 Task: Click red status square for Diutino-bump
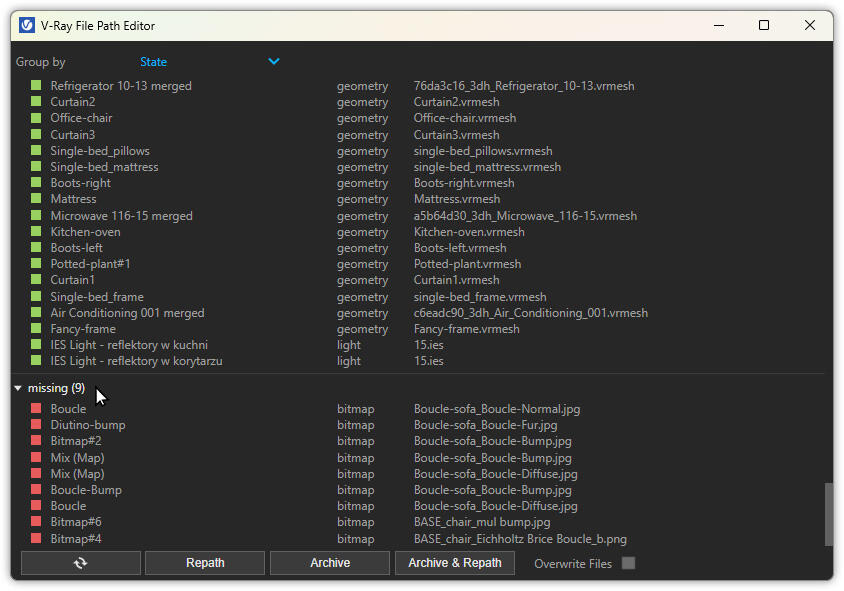pyautogui.click(x=36, y=425)
